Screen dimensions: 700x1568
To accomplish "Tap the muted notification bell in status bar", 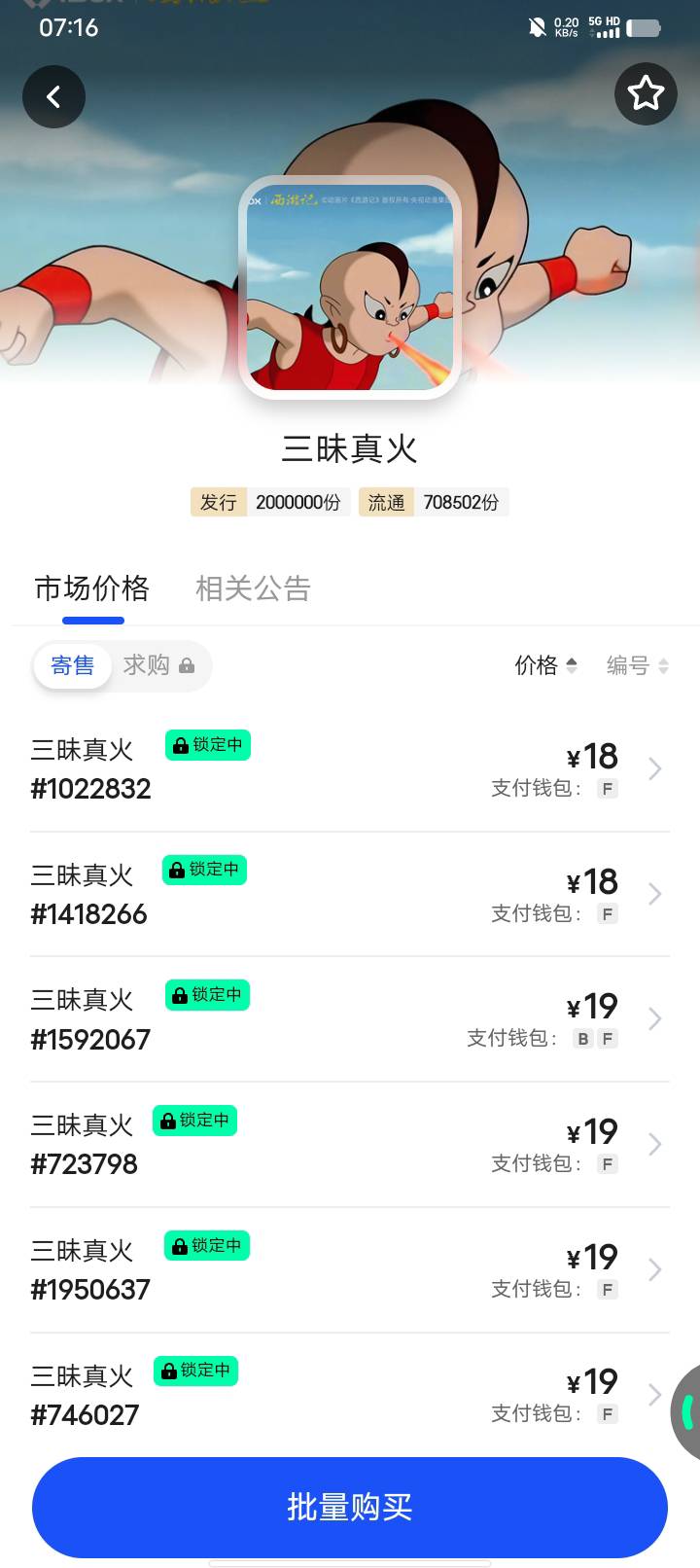I will pos(537,27).
